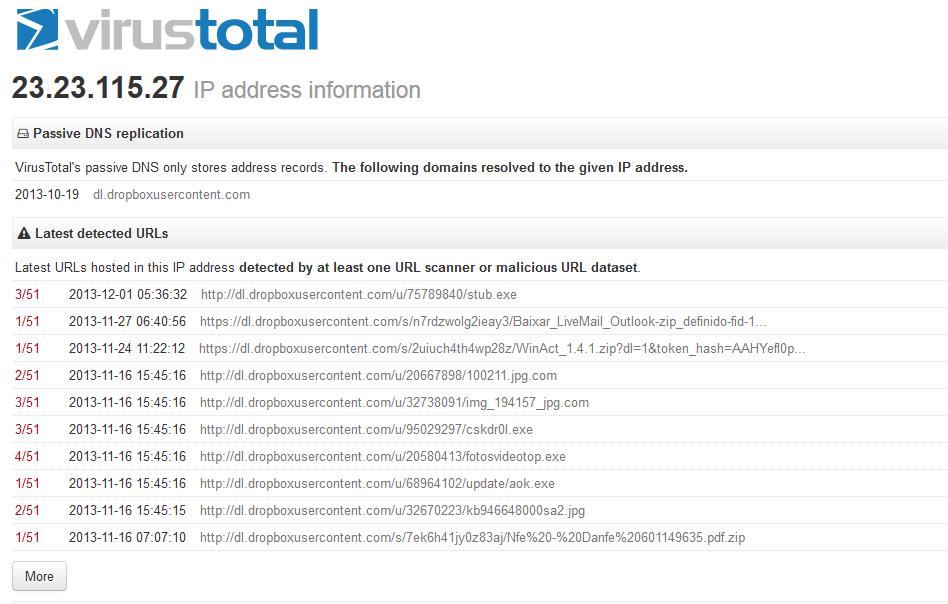Image resolution: width=948 pixels, height=604 pixels.
Task: Select the Latest detected URLs header
Action: pyautogui.click(x=101, y=234)
